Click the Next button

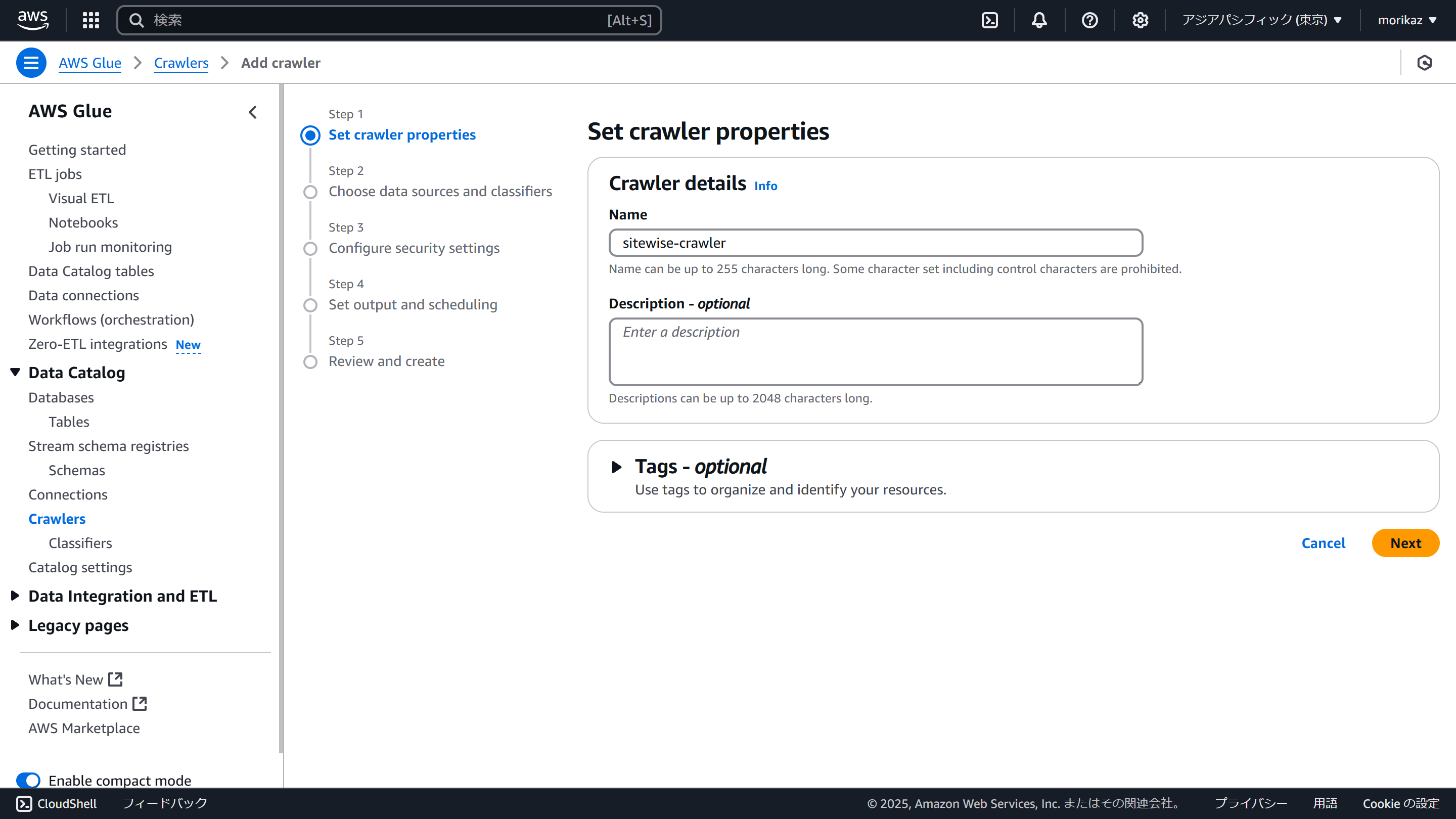click(x=1404, y=542)
